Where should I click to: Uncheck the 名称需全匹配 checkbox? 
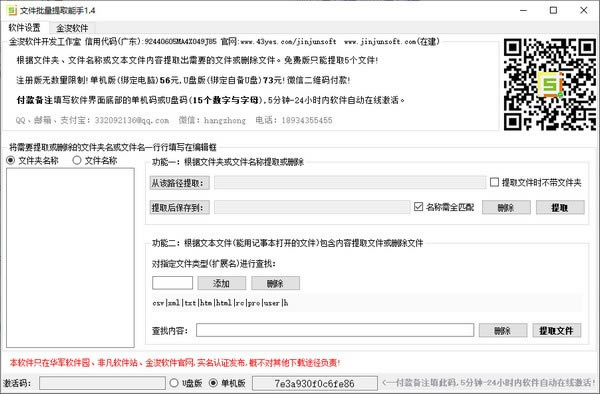click(x=418, y=207)
